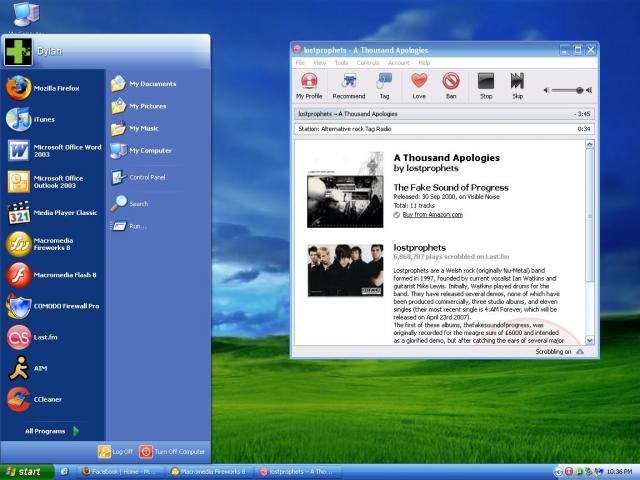Open the Tools menu in Last.fm
Image resolution: width=640 pixels, height=480 pixels.
(x=341, y=63)
